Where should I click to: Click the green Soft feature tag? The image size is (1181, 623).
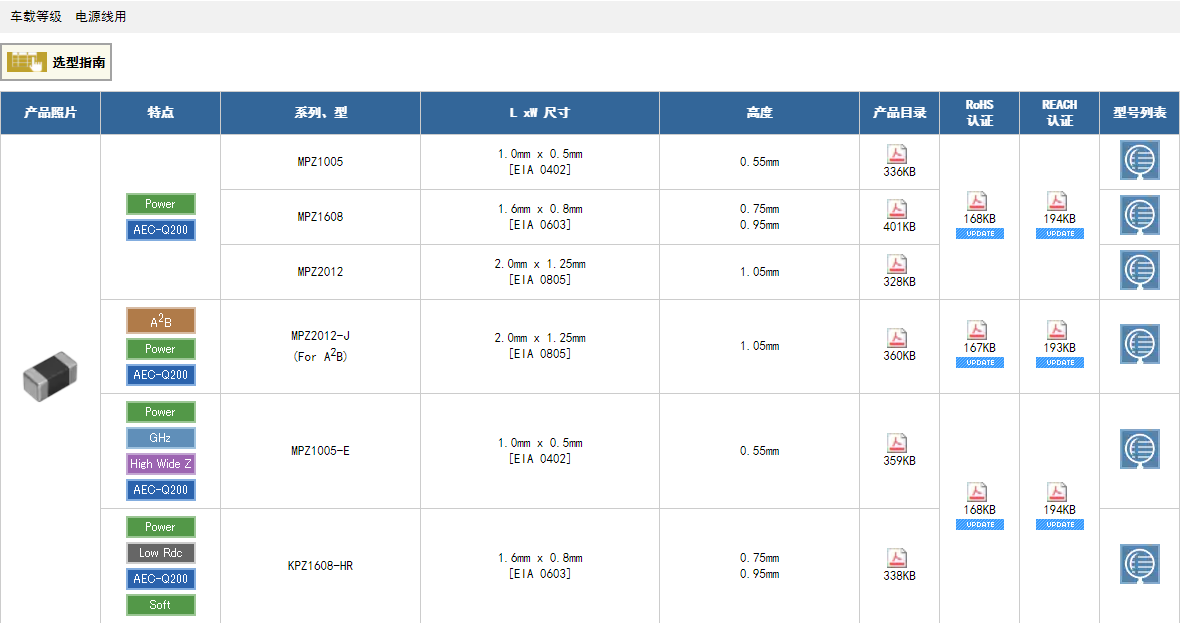click(x=160, y=605)
